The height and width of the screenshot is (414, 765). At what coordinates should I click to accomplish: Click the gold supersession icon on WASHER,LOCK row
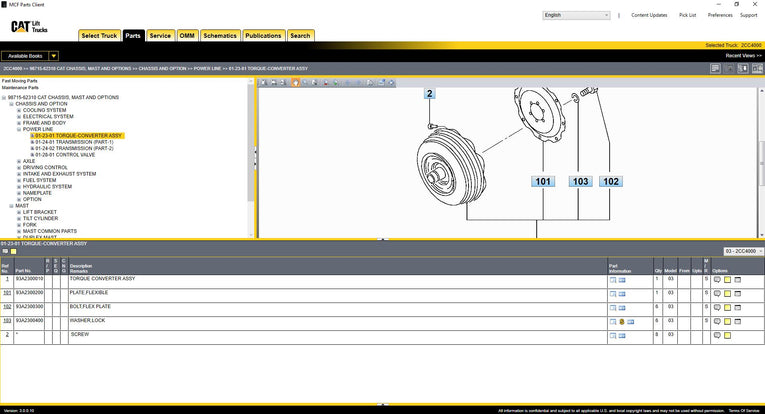pyautogui.click(x=621, y=322)
